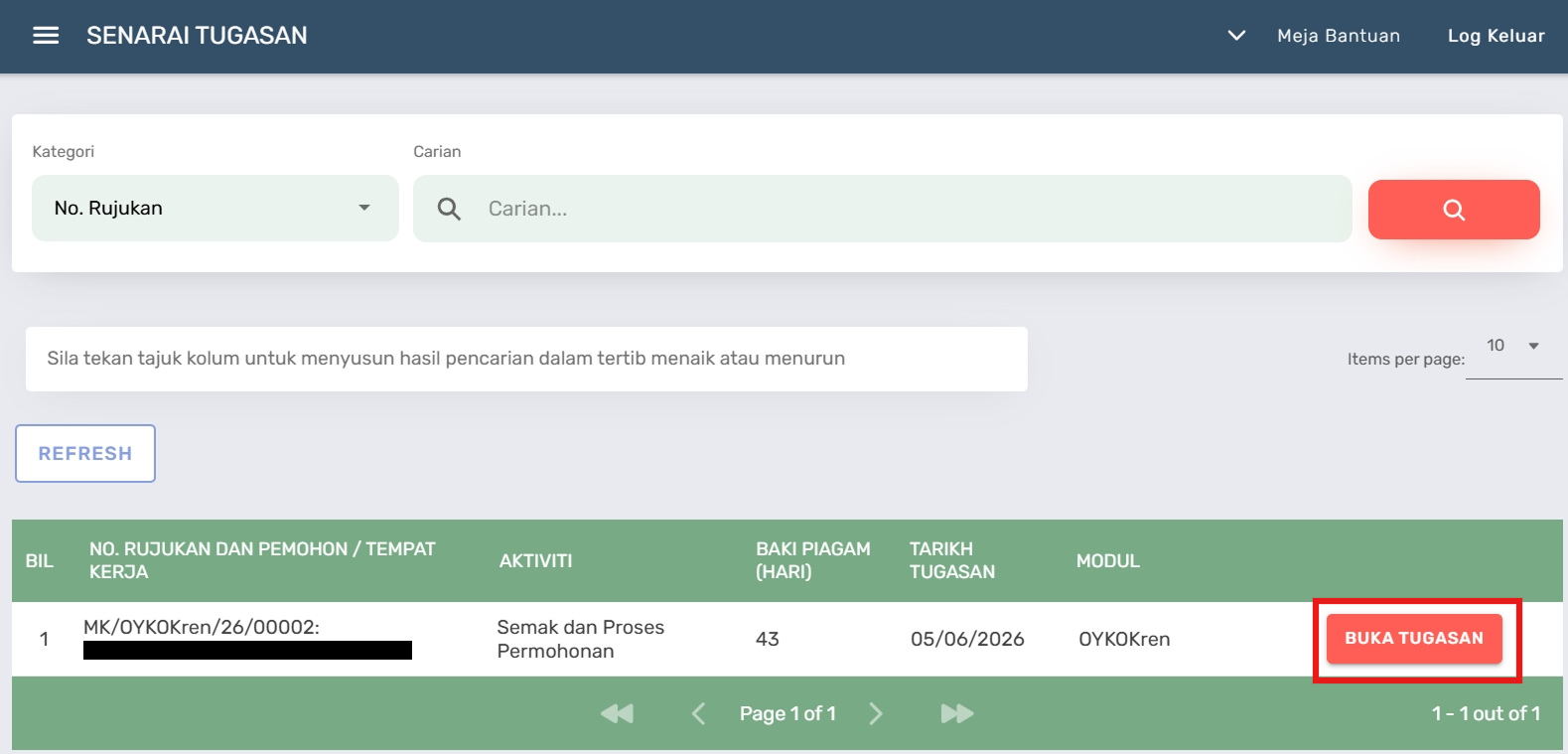Go to next page arrow
This screenshot has height=754, width=1568.
(875, 713)
